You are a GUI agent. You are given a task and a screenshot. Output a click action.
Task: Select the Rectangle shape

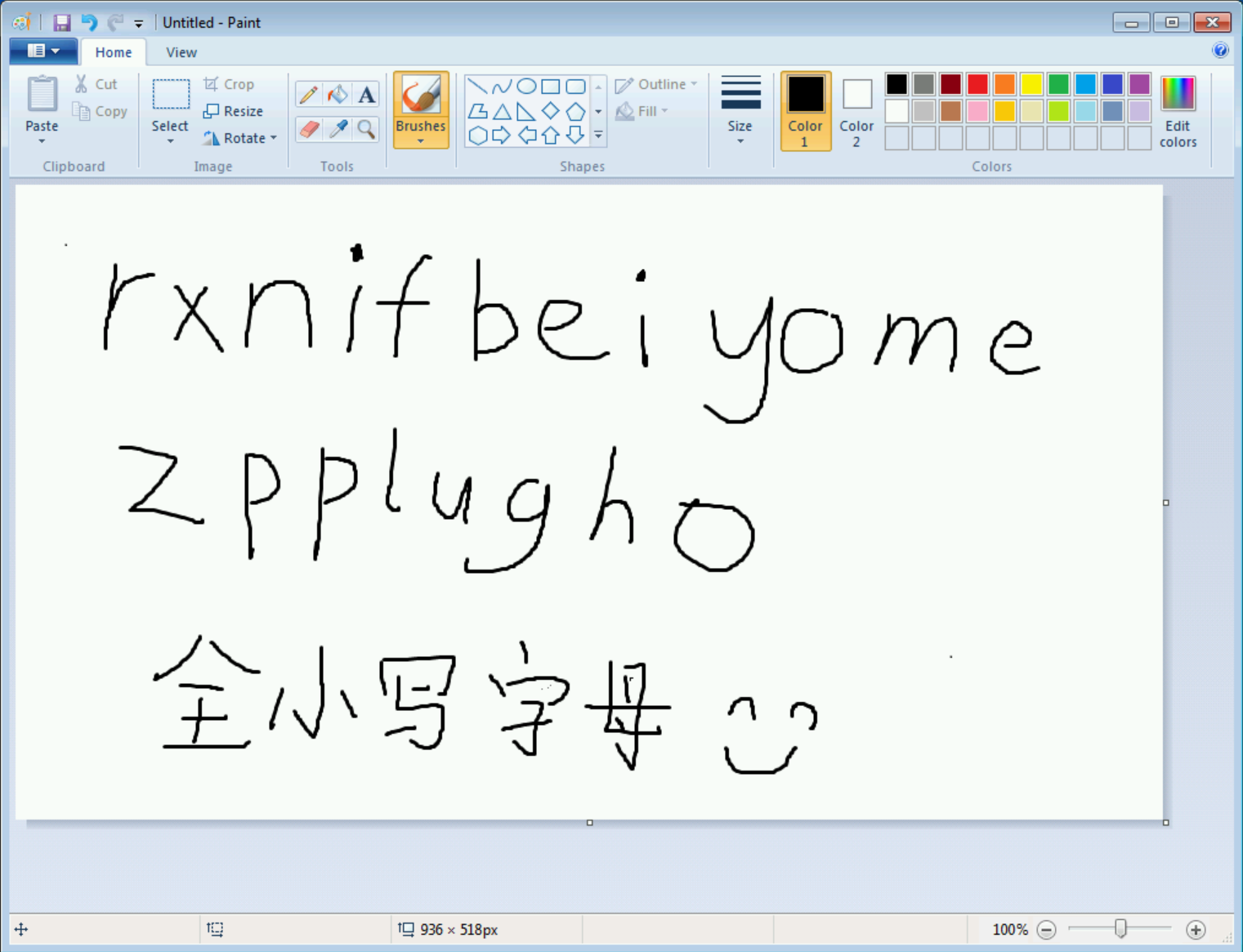pyautogui.click(x=552, y=84)
